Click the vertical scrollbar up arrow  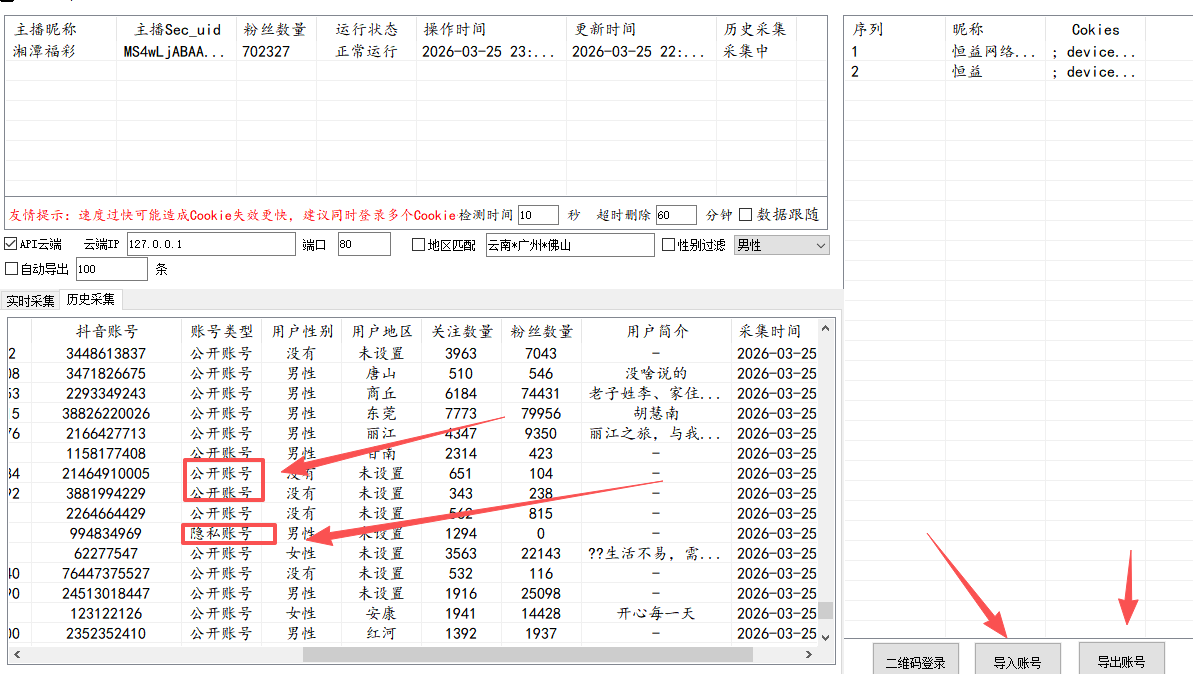[825, 328]
